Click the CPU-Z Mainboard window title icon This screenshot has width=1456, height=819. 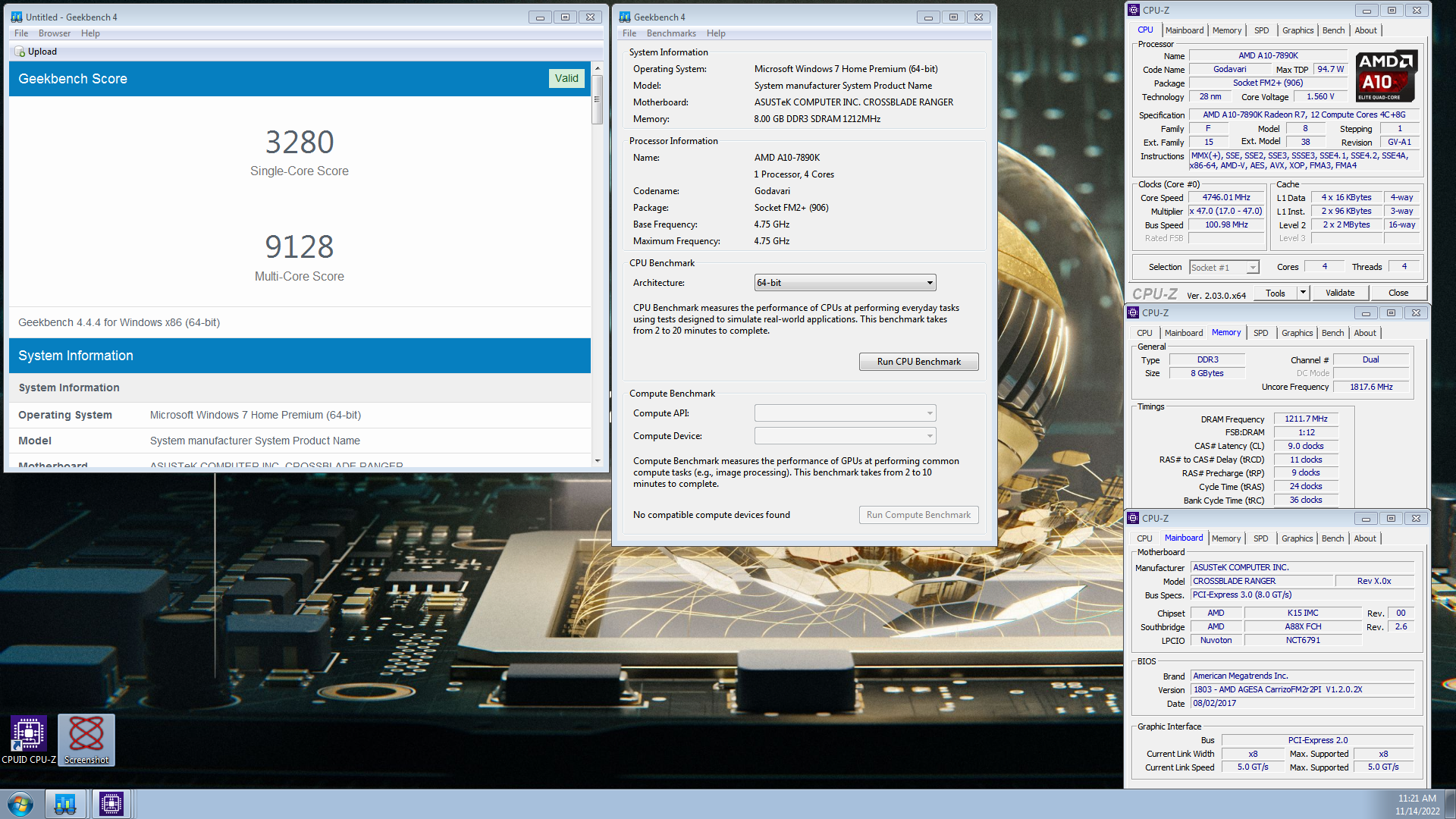[1133, 518]
